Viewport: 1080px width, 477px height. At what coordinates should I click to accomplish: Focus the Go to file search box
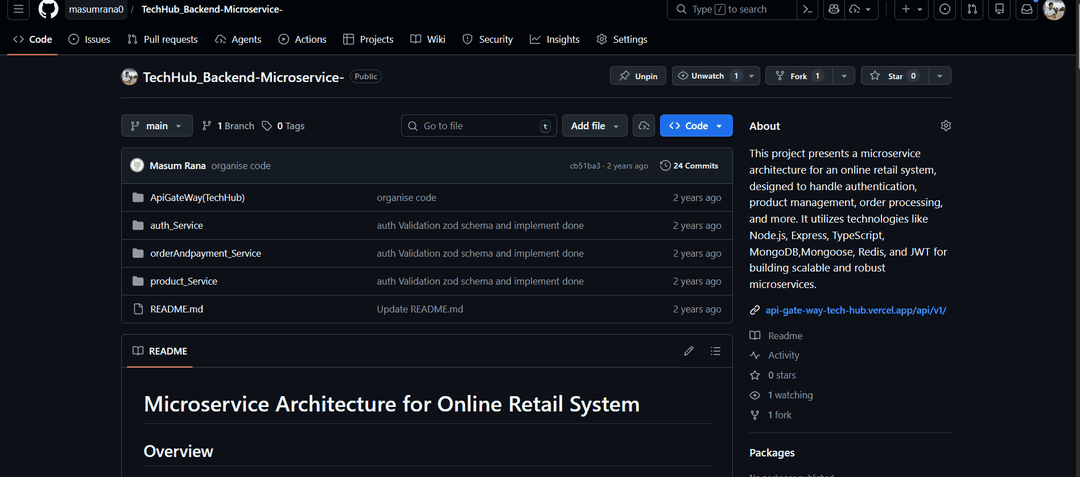pyautogui.click(x=479, y=126)
